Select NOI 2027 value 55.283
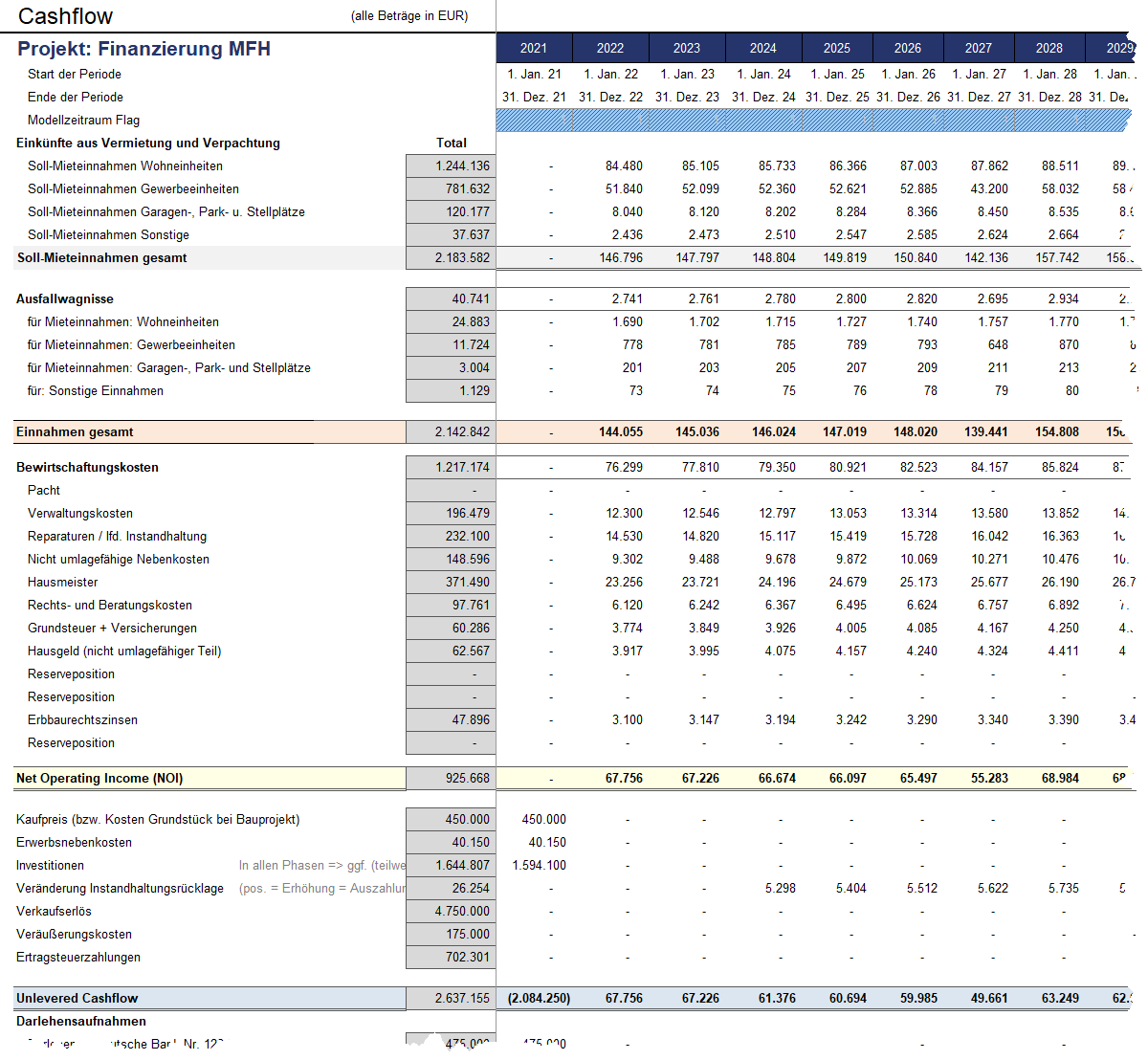The image size is (1148, 1060). (989, 778)
